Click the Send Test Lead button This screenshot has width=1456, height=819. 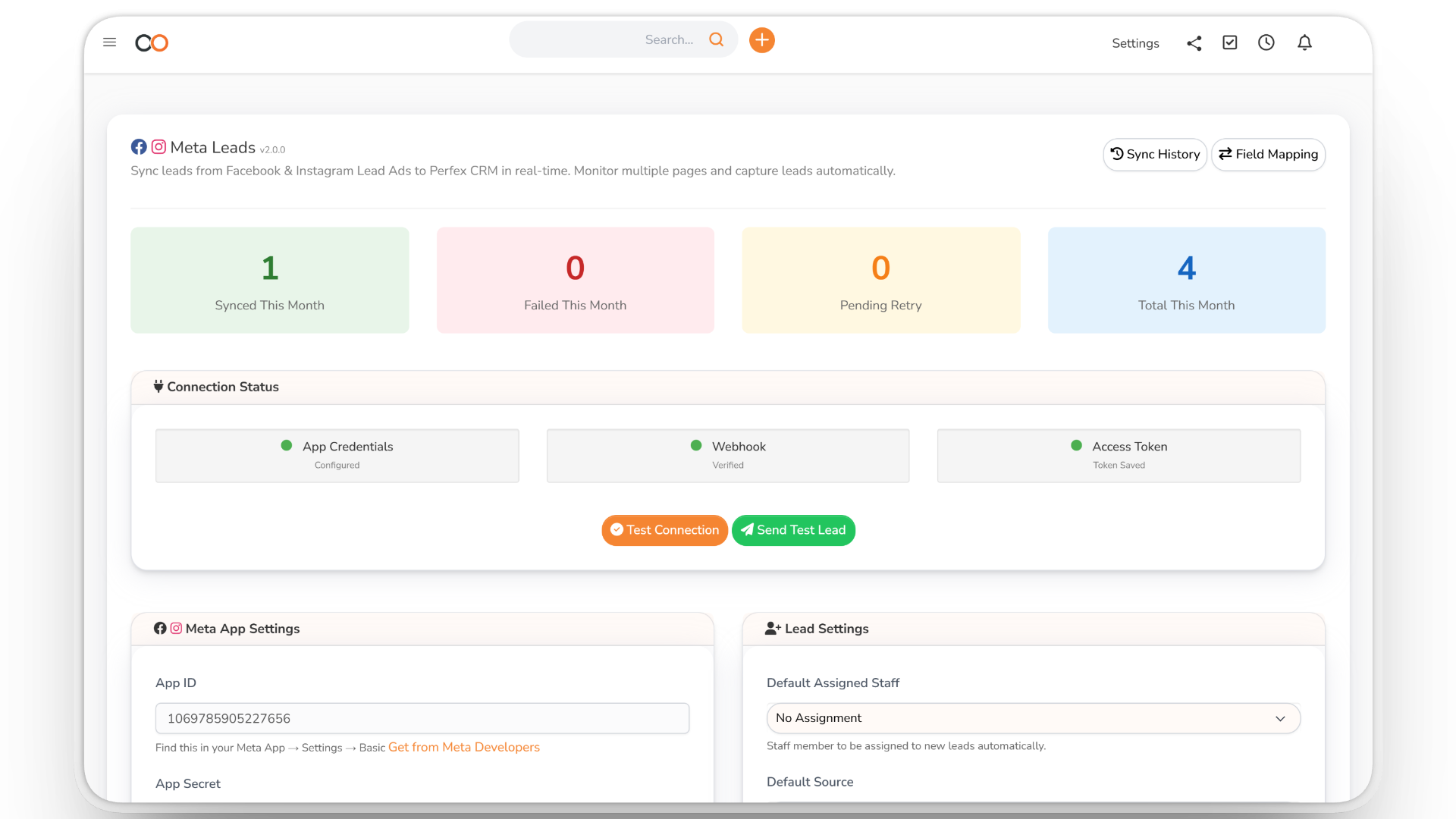pos(793,530)
